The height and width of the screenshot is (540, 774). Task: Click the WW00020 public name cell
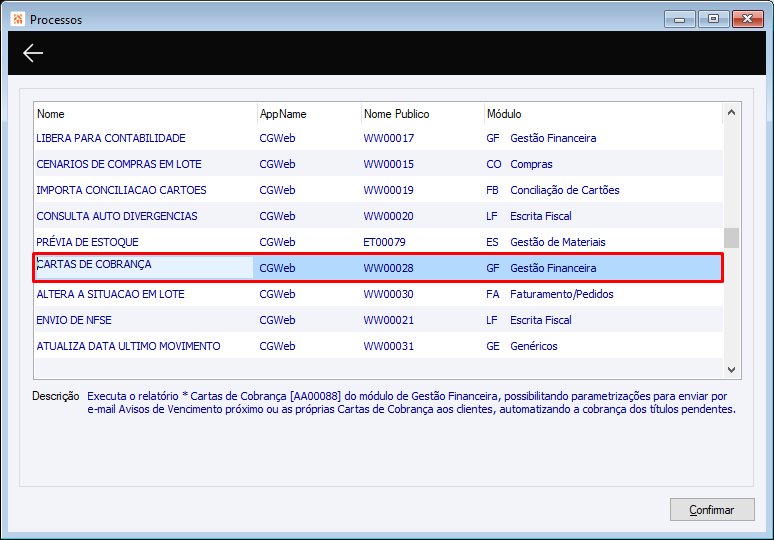(x=388, y=216)
